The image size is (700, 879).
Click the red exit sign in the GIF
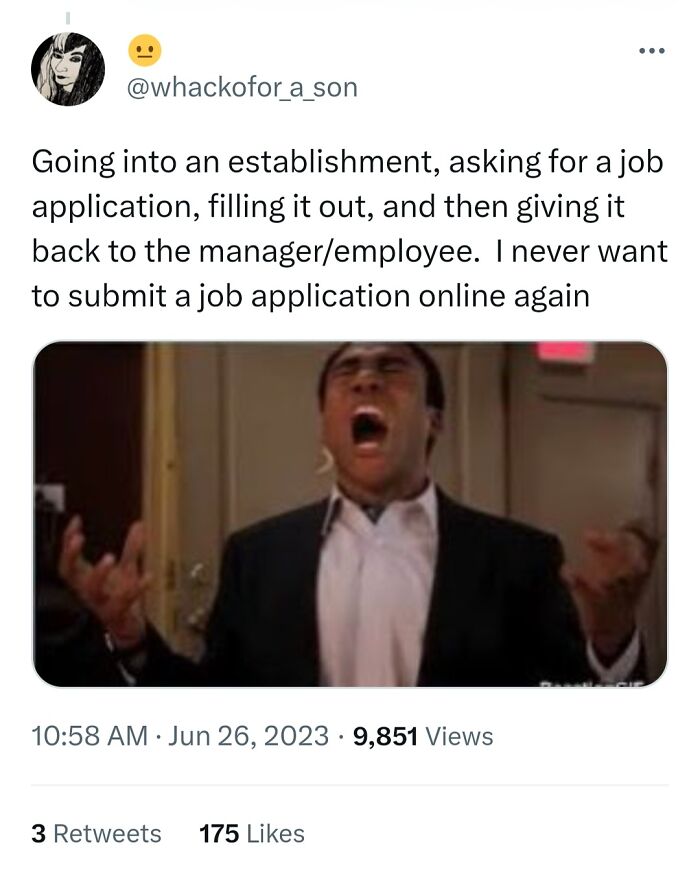565,352
